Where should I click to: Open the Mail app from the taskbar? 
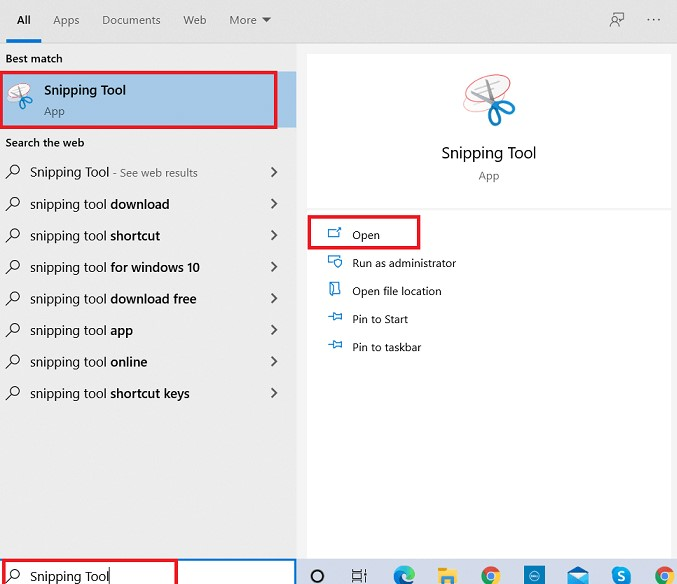point(578,576)
